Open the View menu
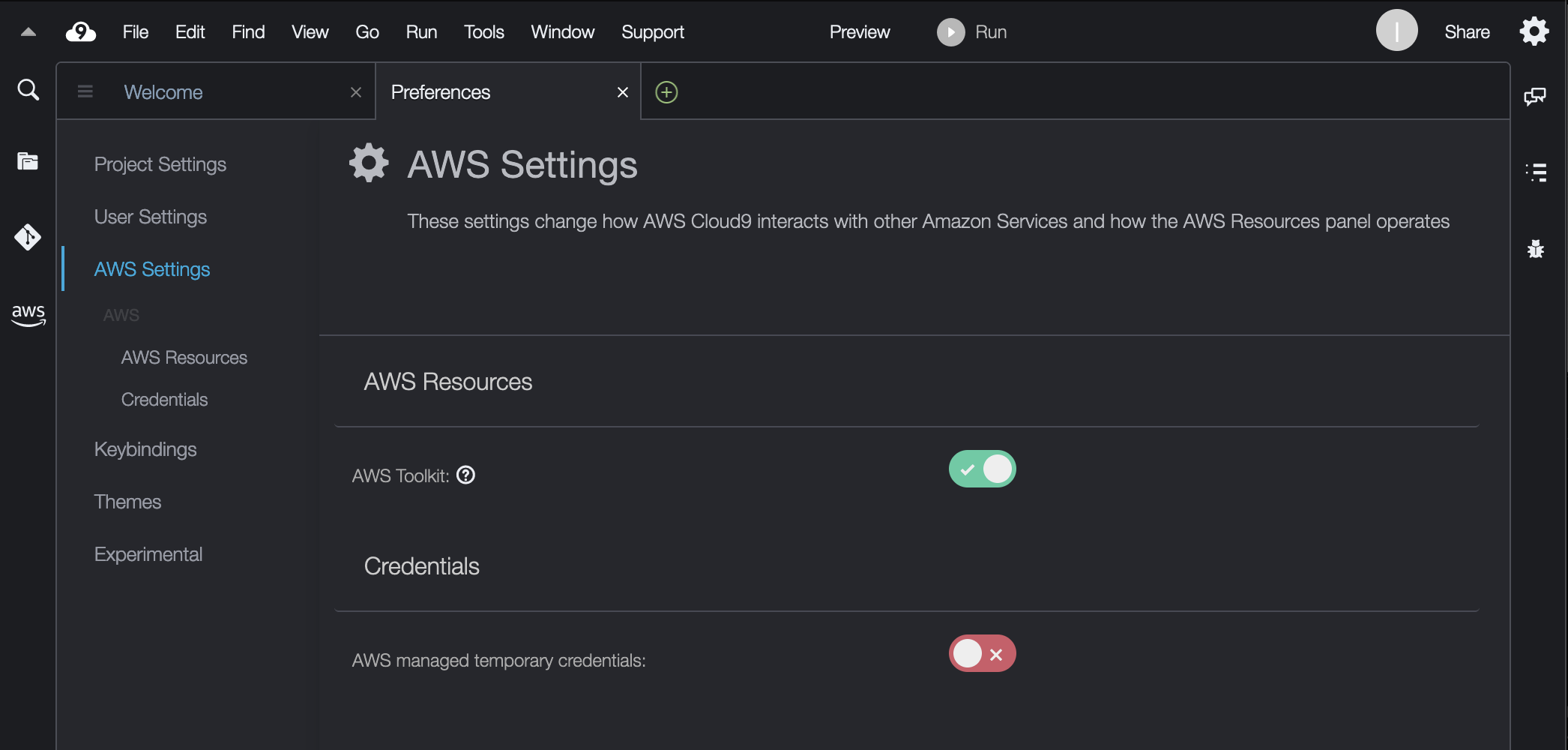Screen dimensions: 1568x750 pyautogui.click(x=310, y=31)
